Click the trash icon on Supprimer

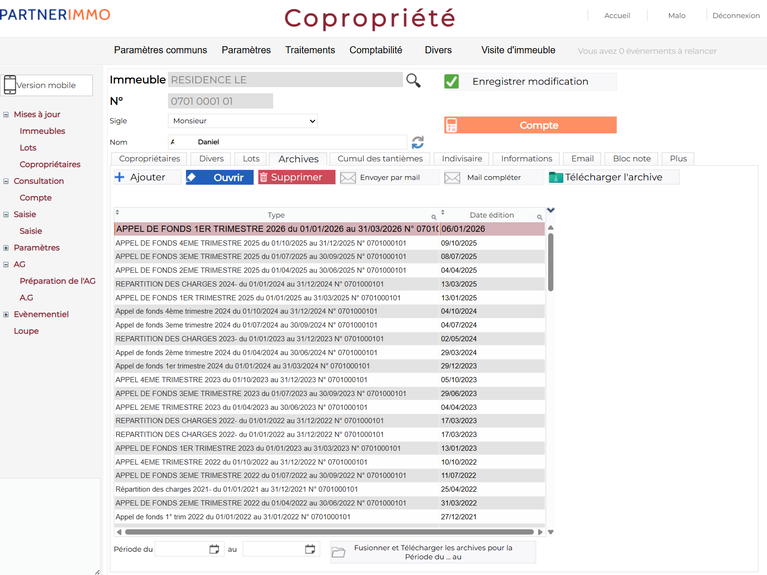click(x=263, y=177)
